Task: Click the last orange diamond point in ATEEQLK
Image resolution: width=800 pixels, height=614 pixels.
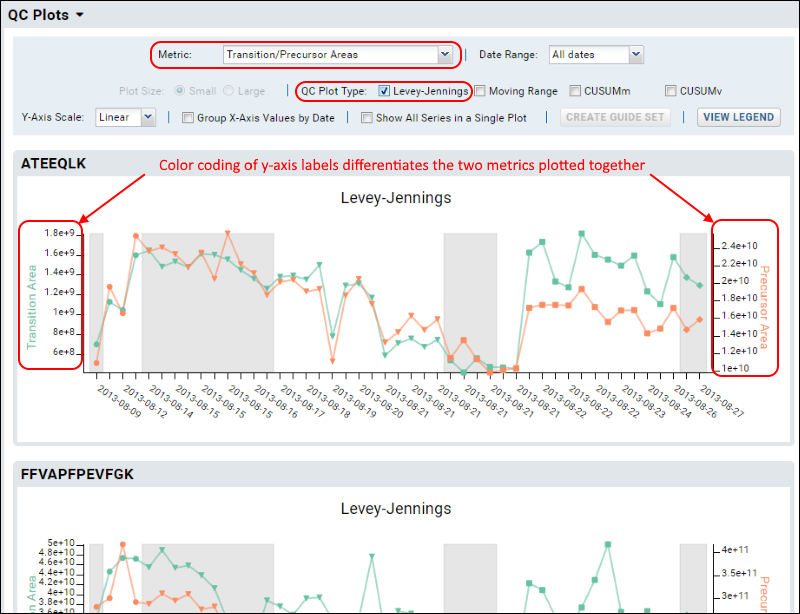Action: pos(699,320)
